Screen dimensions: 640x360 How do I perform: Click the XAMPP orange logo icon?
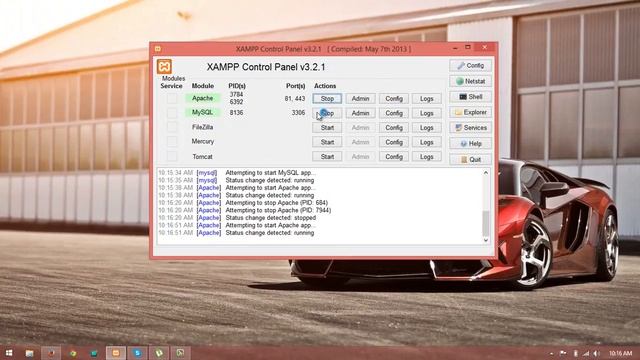(x=164, y=66)
